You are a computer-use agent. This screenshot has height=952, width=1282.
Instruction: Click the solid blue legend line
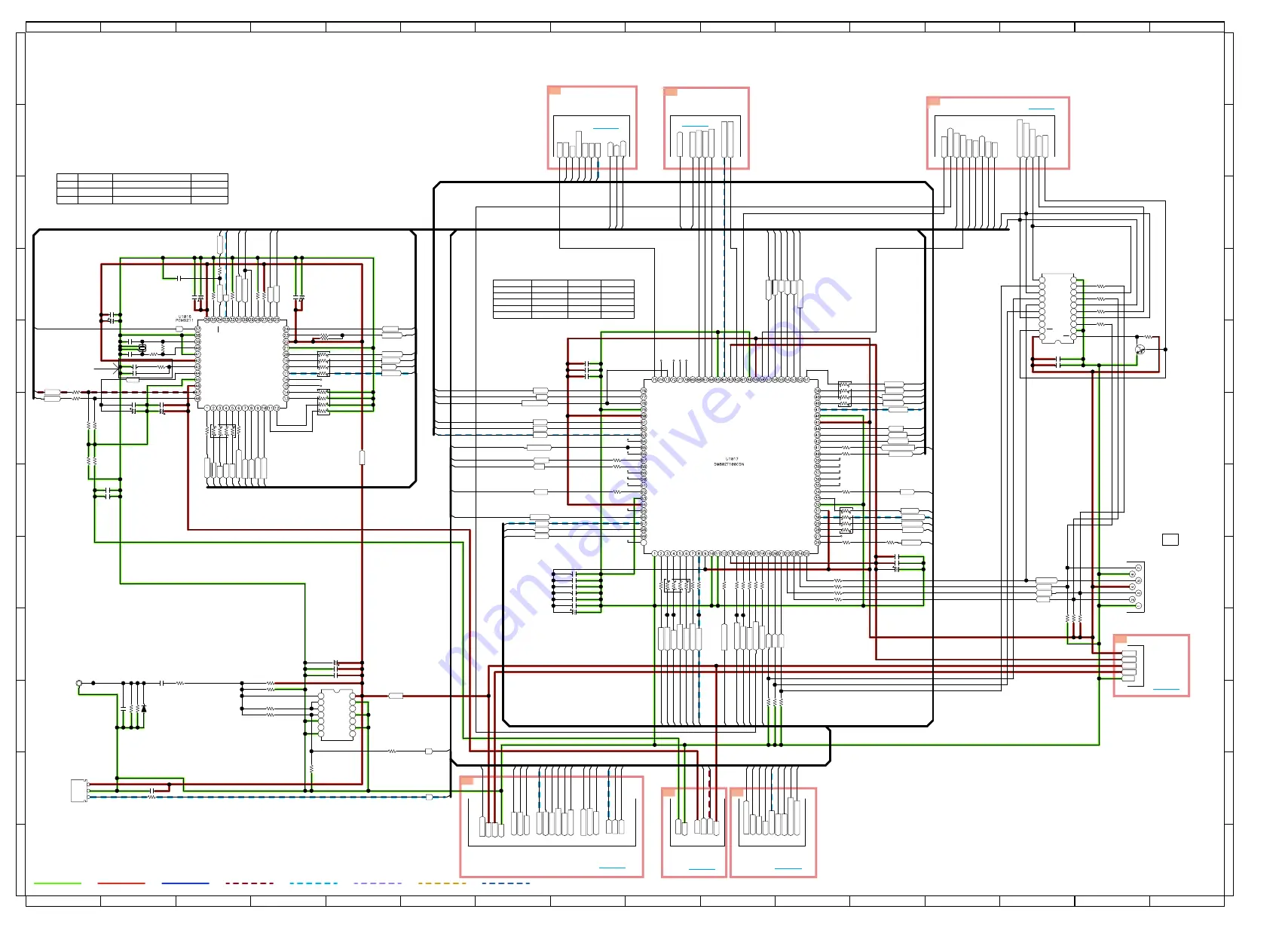[185, 883]
